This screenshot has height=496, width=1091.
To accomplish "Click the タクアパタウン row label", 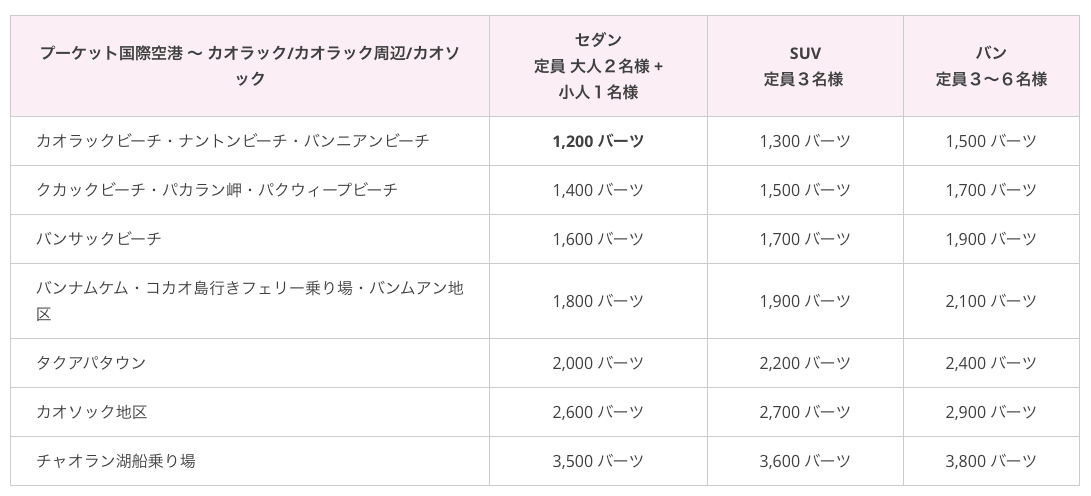I will (x=90, y=363).
